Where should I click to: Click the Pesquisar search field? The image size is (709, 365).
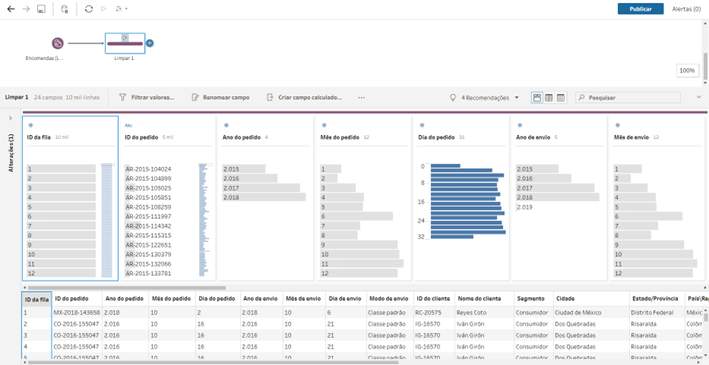[x=628, y=97]
